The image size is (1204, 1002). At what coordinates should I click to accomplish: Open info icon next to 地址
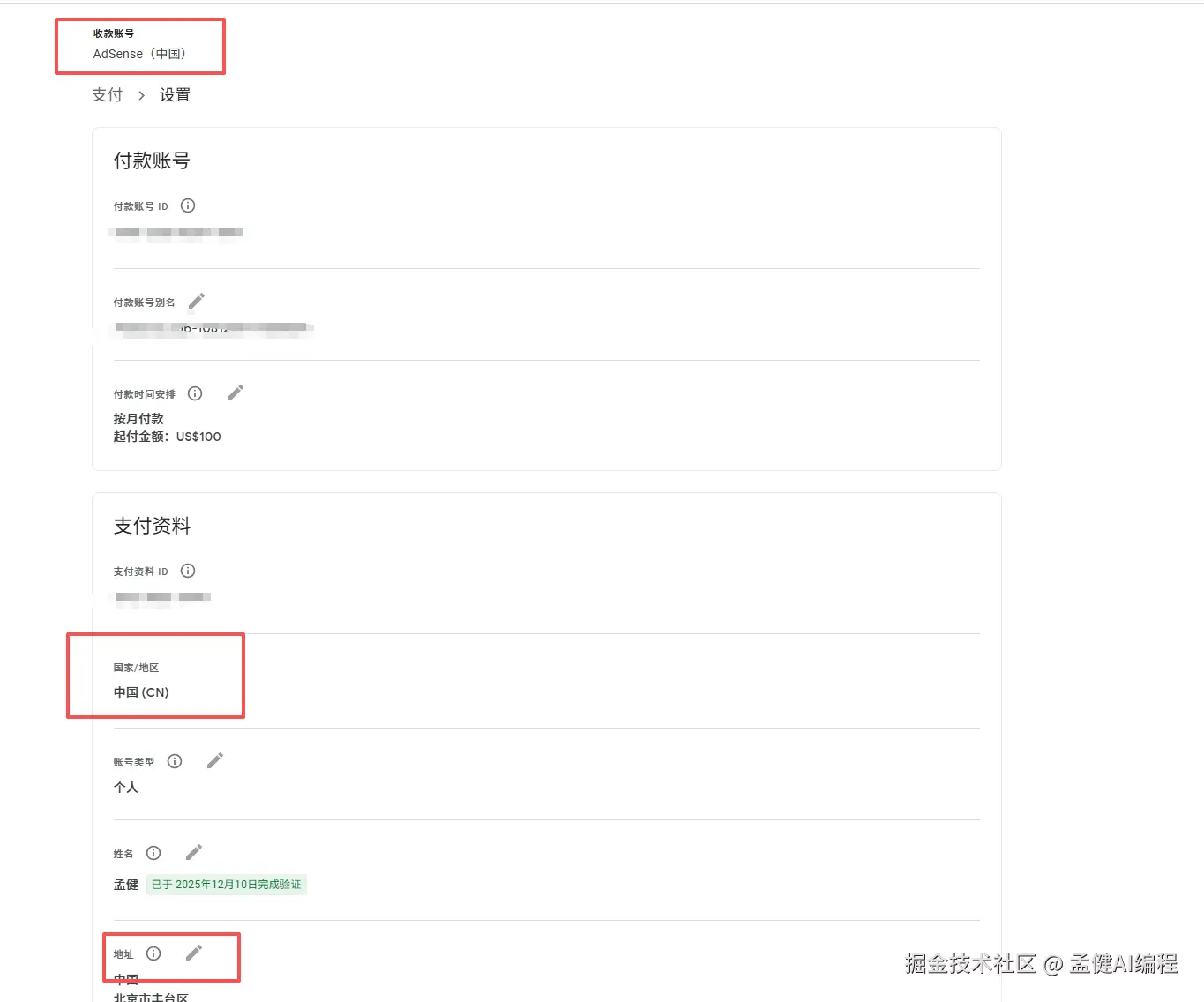[x=153, y=953]
